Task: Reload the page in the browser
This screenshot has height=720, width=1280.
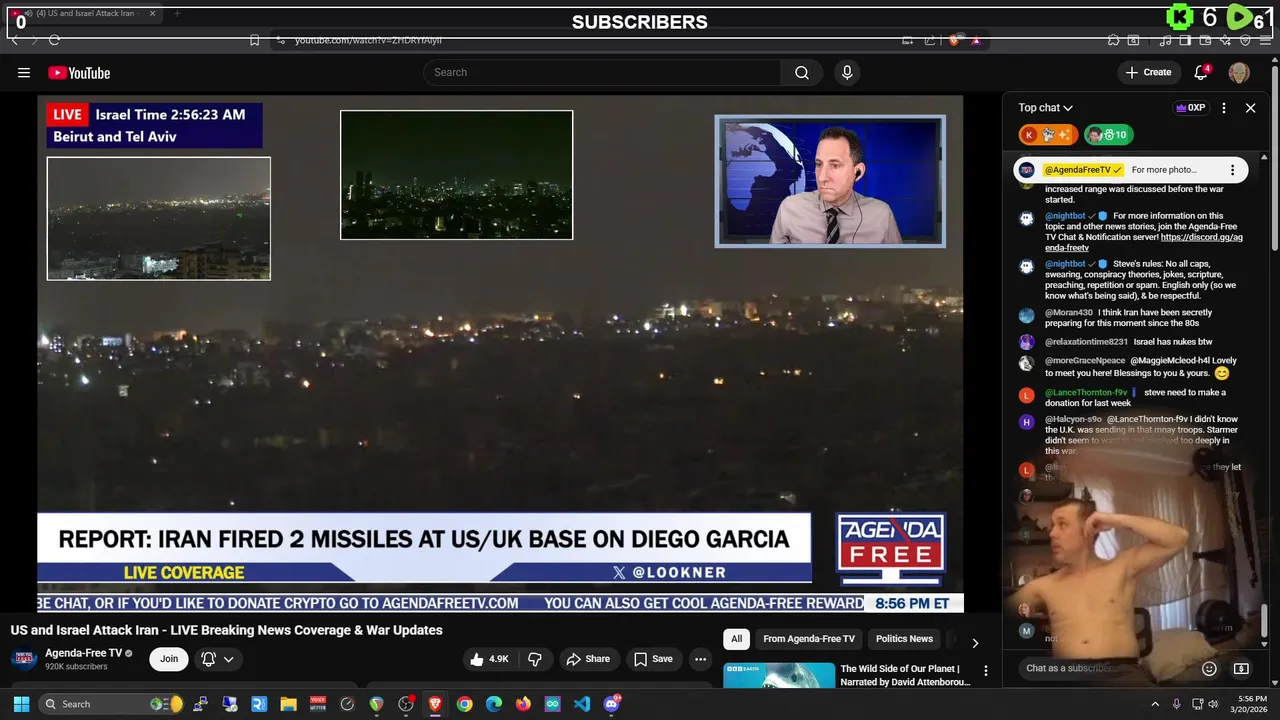Action: [54, 40]
